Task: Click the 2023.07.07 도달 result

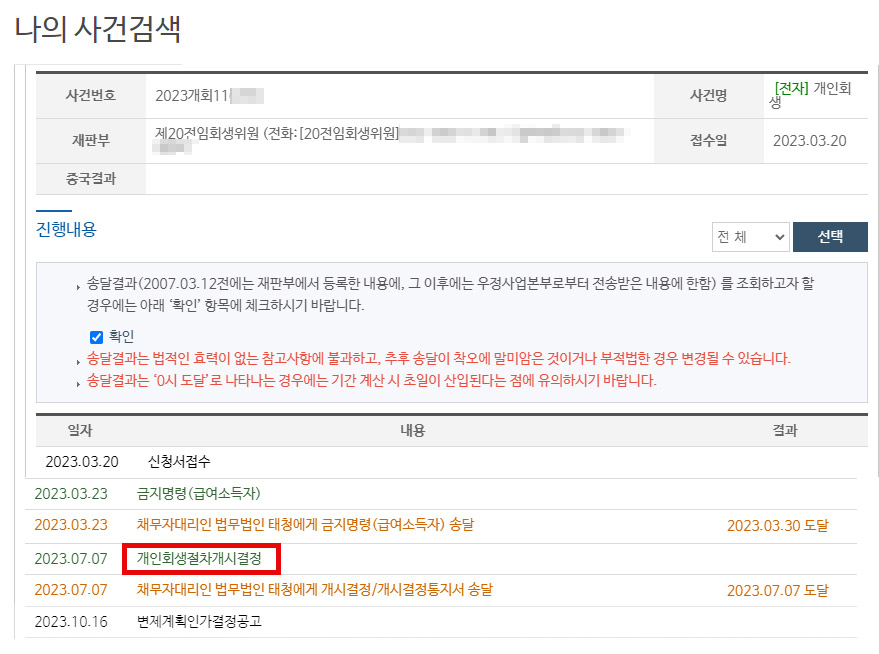Action: [777, 591]
